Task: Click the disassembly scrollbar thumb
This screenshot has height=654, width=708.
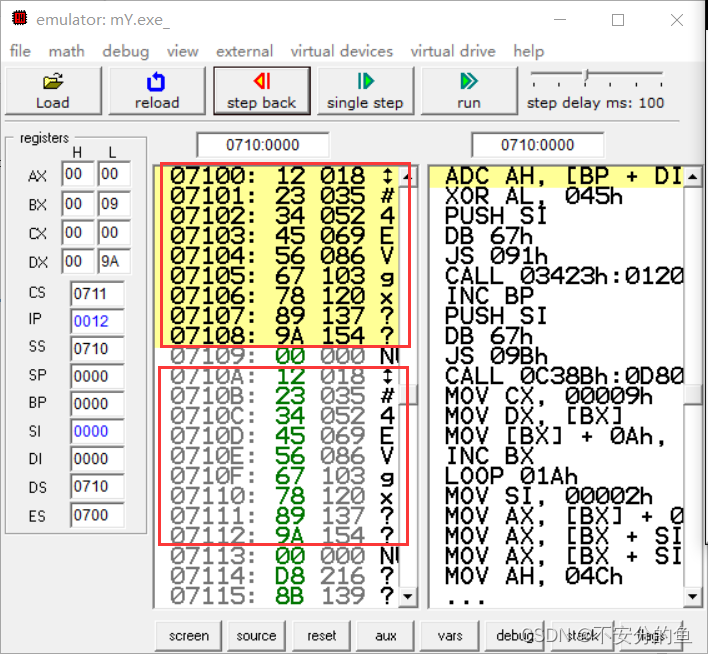Action: click(x=692, y=395)
